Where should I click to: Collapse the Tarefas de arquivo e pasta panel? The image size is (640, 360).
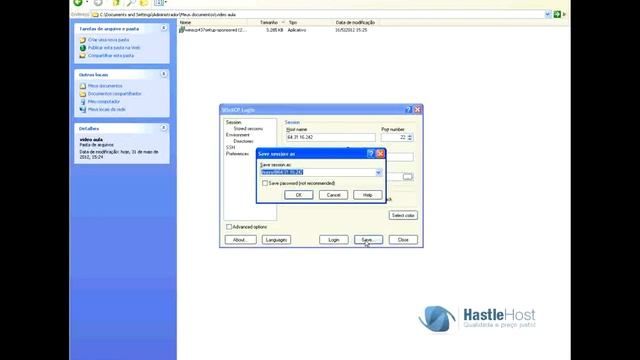164,28
